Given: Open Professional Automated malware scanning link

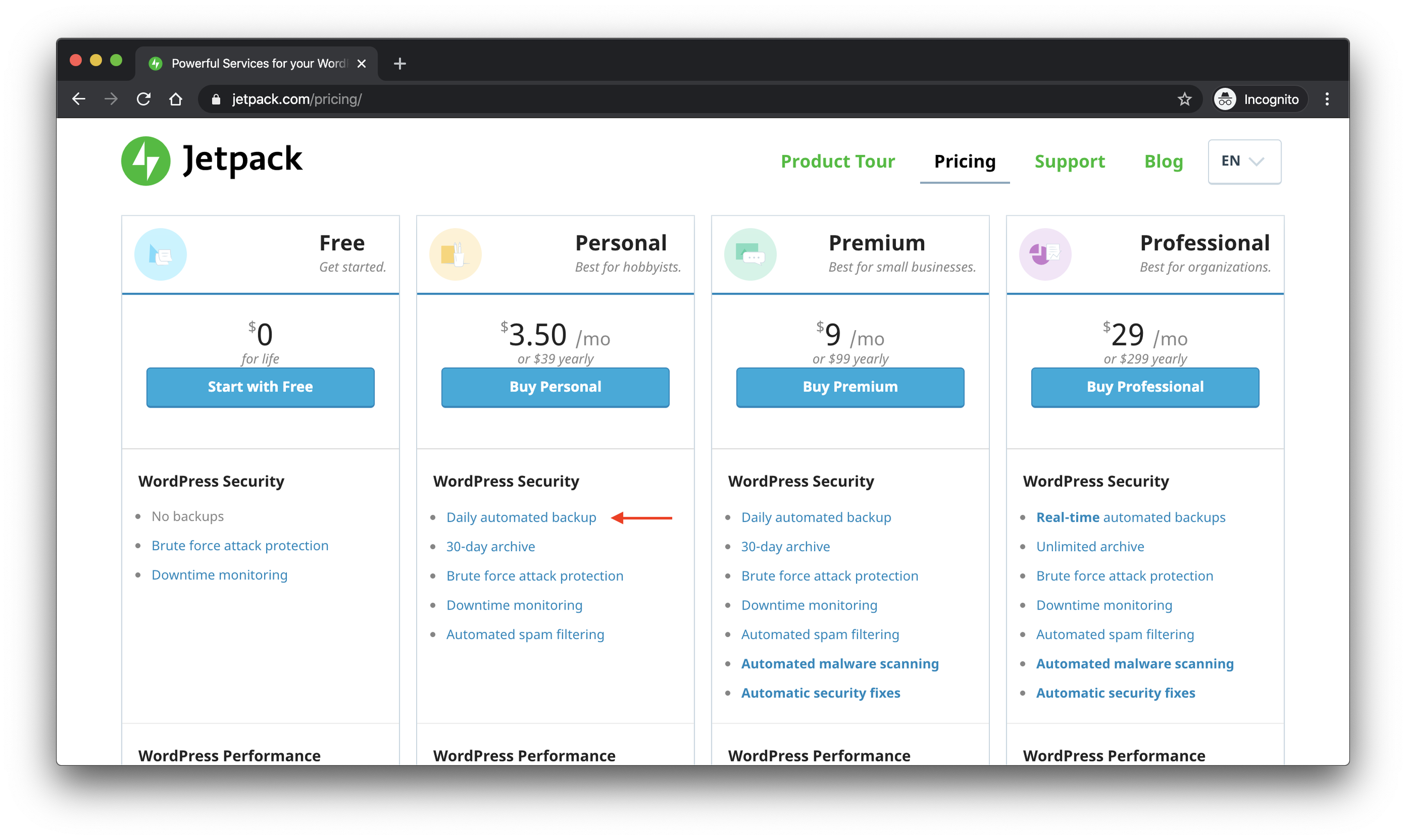Looking at the screenshot, I should pyautogui.click(x=1135, y=663).
